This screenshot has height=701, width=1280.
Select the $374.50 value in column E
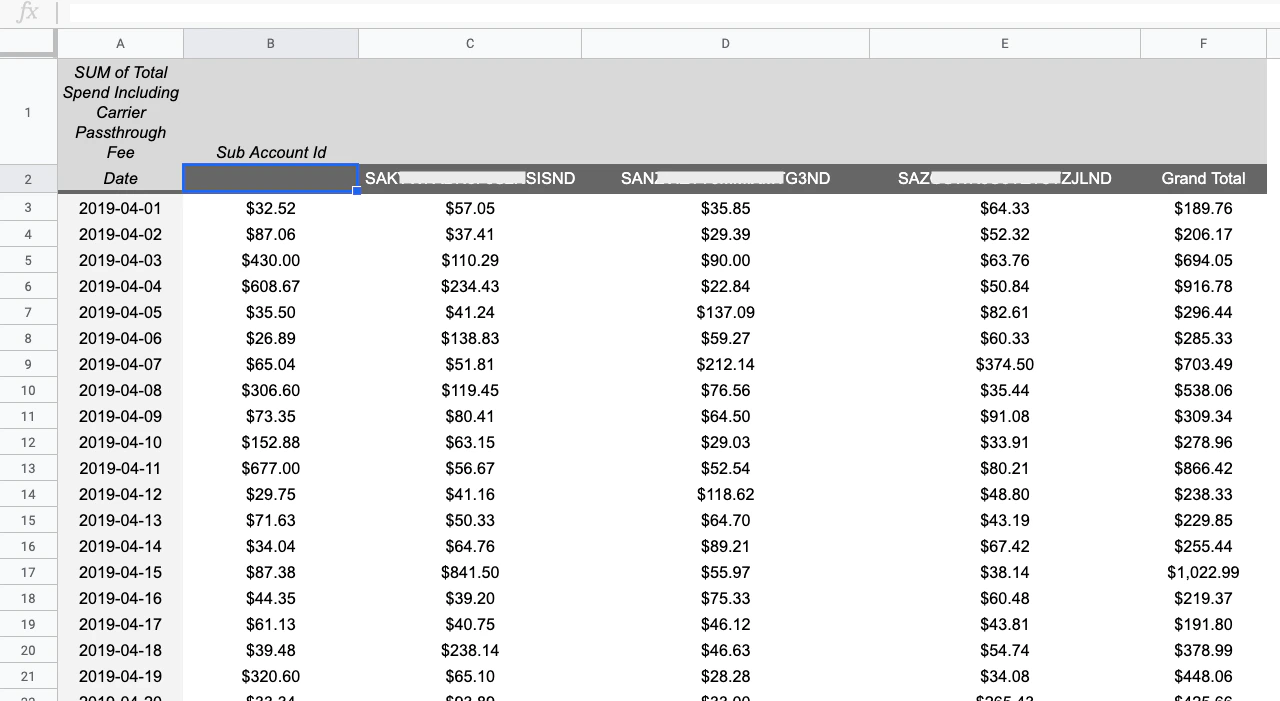(x=1004, y=364)
